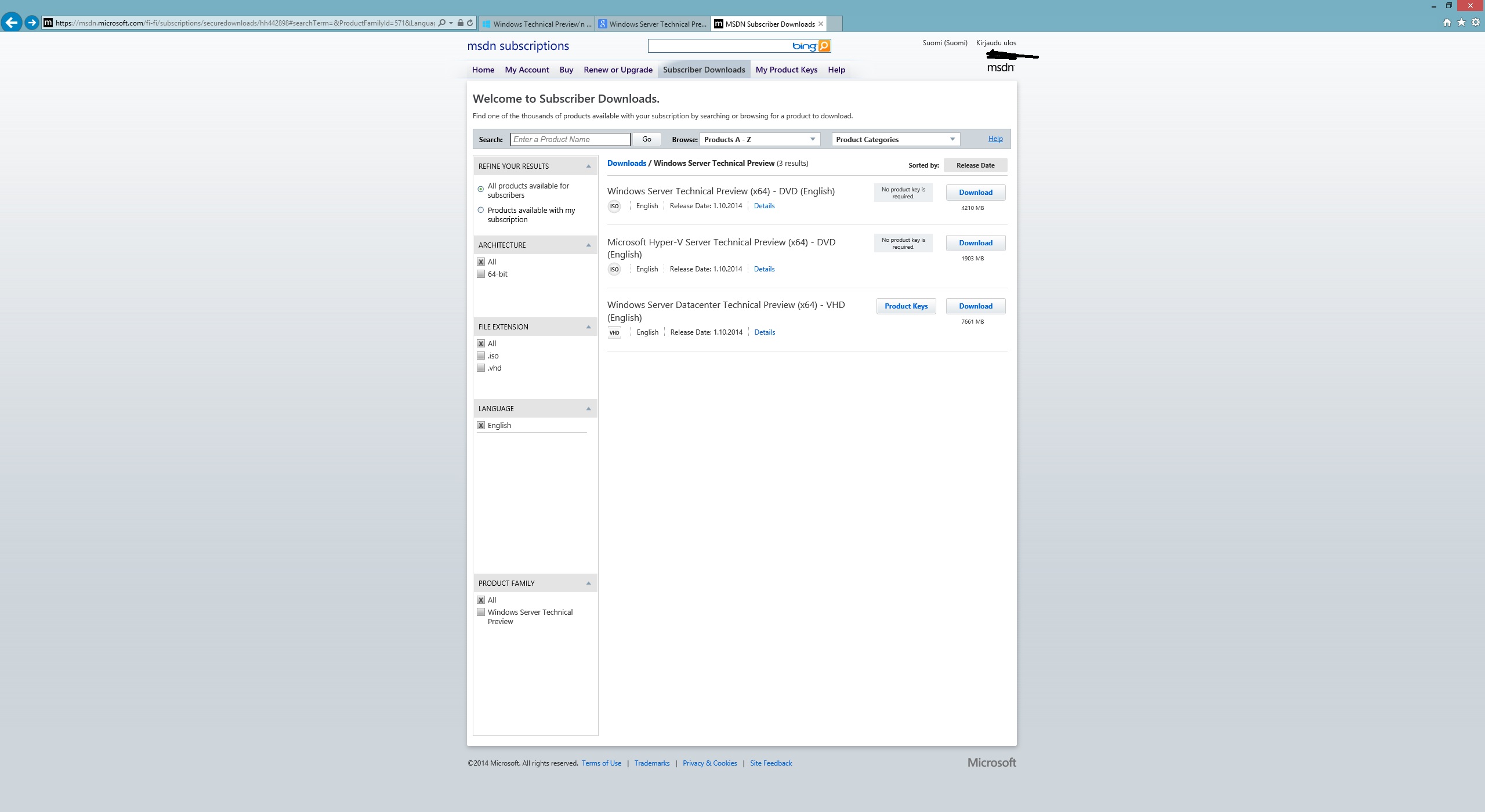Viewport: 1485px width, 812px height.
Task: Click the Enter a Product Name search field
Action: click(570, 139)
